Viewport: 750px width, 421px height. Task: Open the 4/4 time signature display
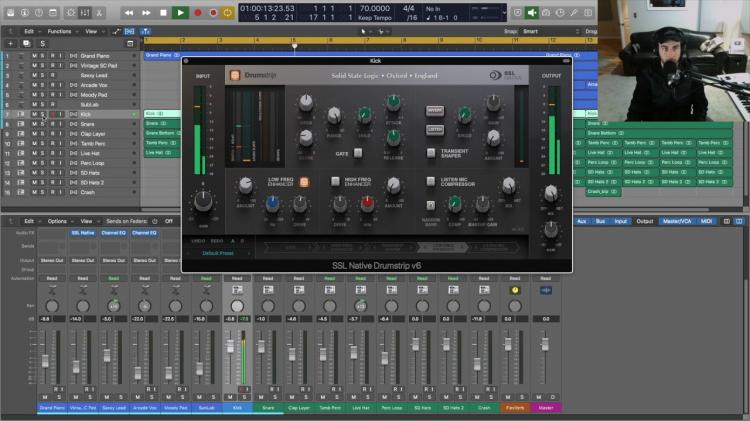pos(408,9)
